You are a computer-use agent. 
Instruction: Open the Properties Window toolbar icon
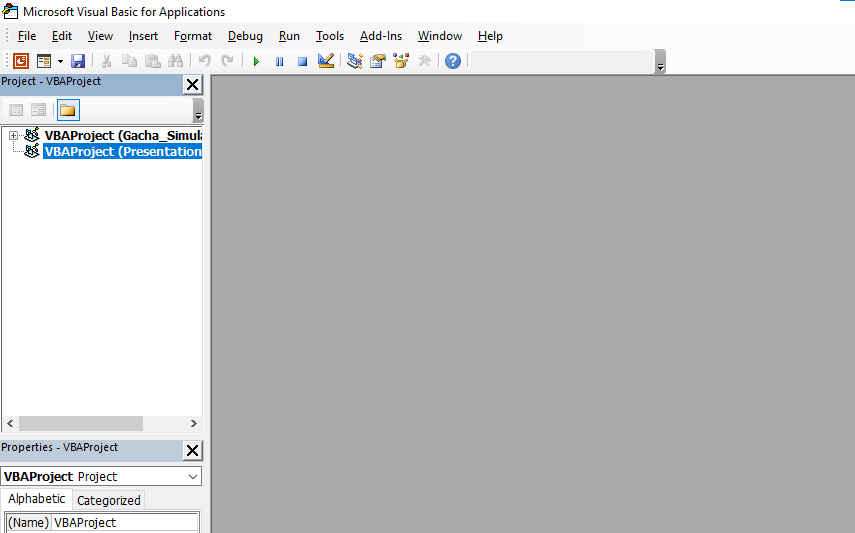[x=378, y=61]
